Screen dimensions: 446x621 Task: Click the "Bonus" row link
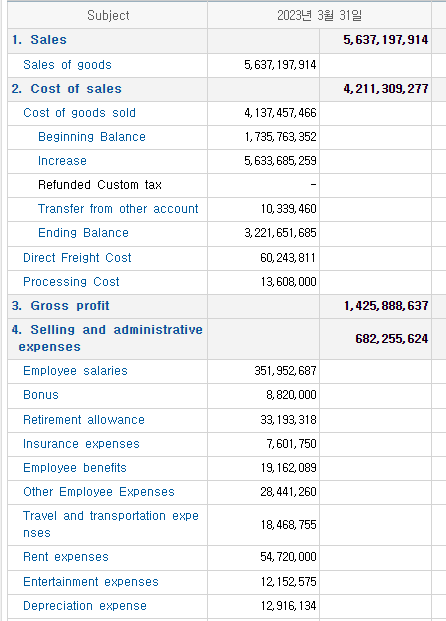coord(41,395)
